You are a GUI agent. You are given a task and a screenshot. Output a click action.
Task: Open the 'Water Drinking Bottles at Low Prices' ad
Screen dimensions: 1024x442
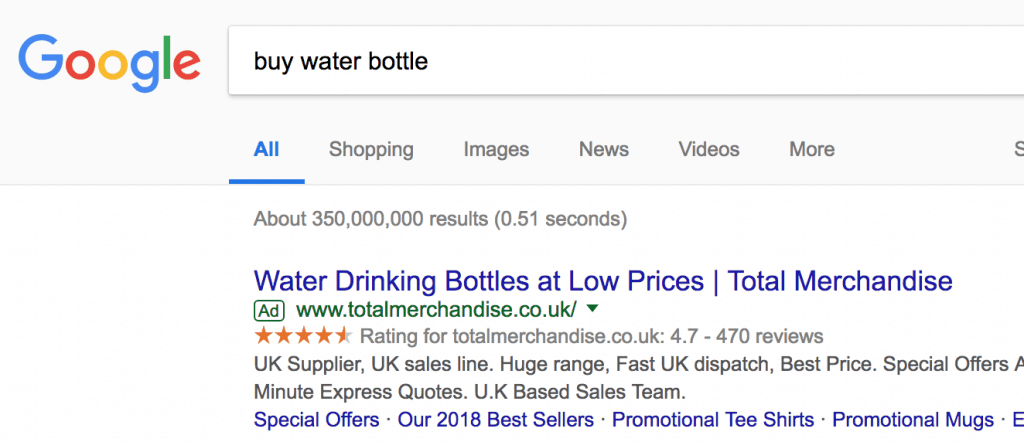(x=603, y=280)
